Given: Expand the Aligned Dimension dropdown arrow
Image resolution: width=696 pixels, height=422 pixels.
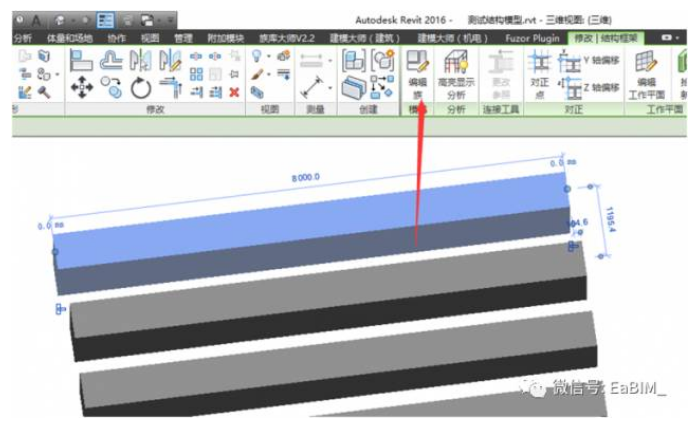Looking at the screenshot, I should 330,61.
